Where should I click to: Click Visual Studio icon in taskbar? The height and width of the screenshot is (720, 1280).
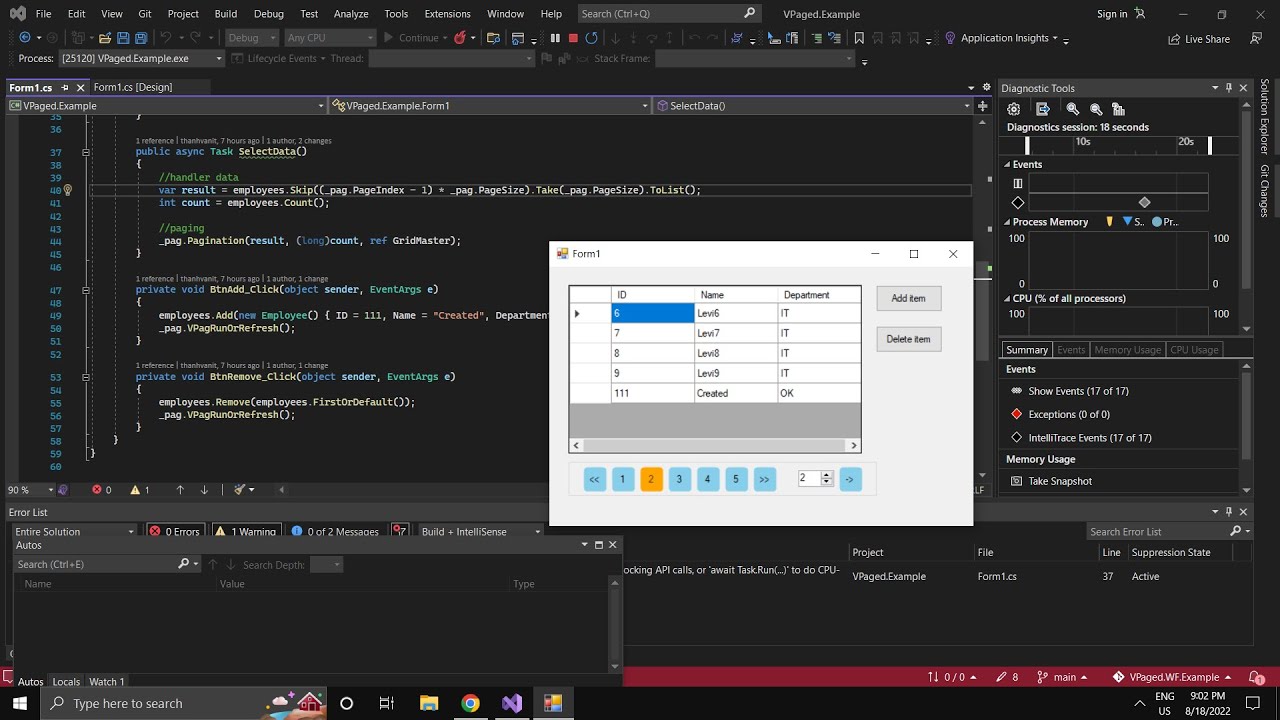[512, 703]
